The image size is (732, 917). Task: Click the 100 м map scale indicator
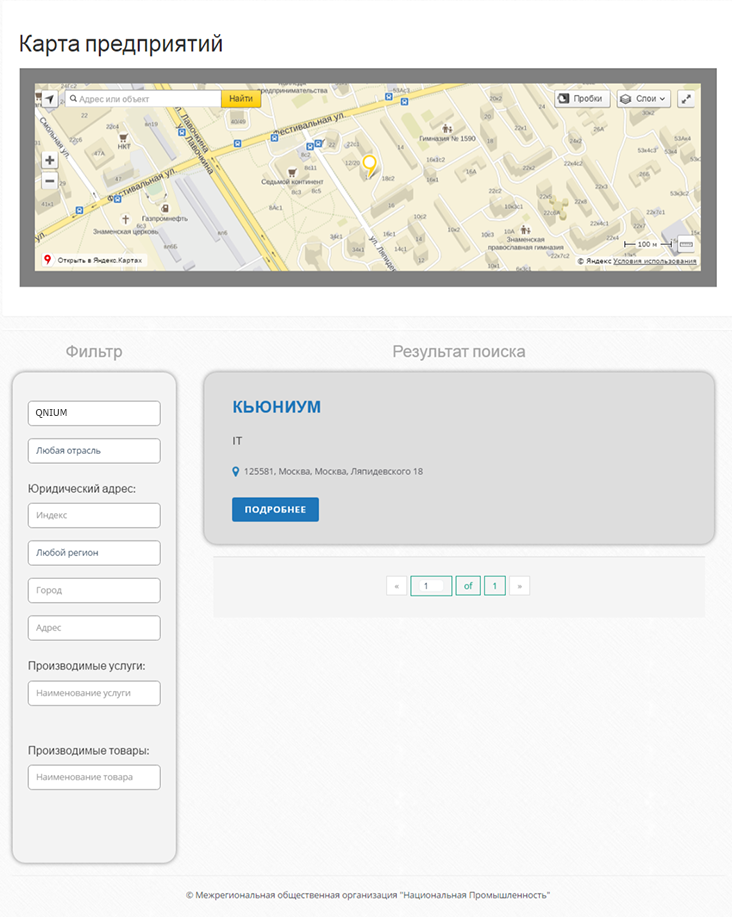(648, 244)
